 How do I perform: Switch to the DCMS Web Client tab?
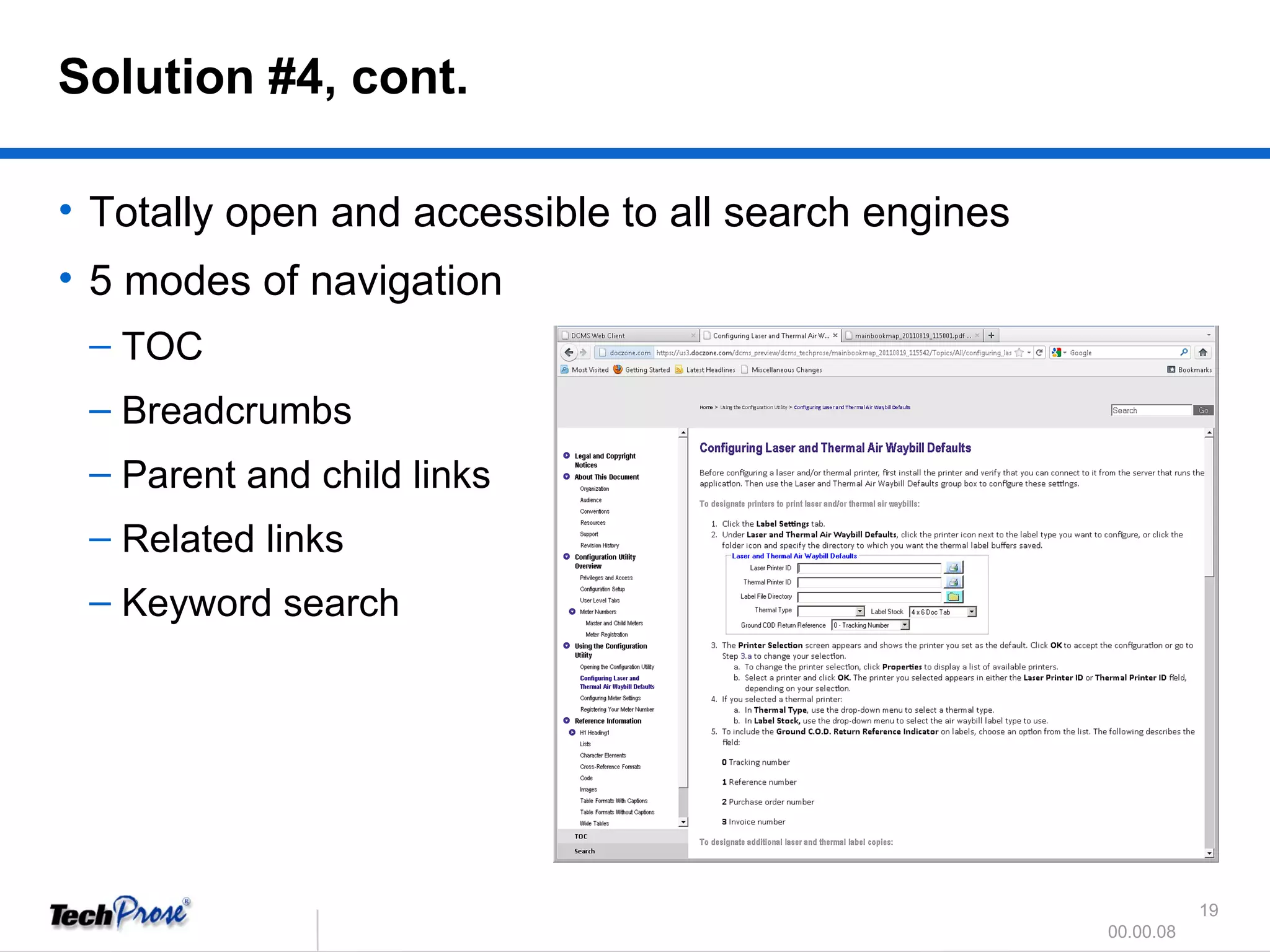(x=628, y=335)
